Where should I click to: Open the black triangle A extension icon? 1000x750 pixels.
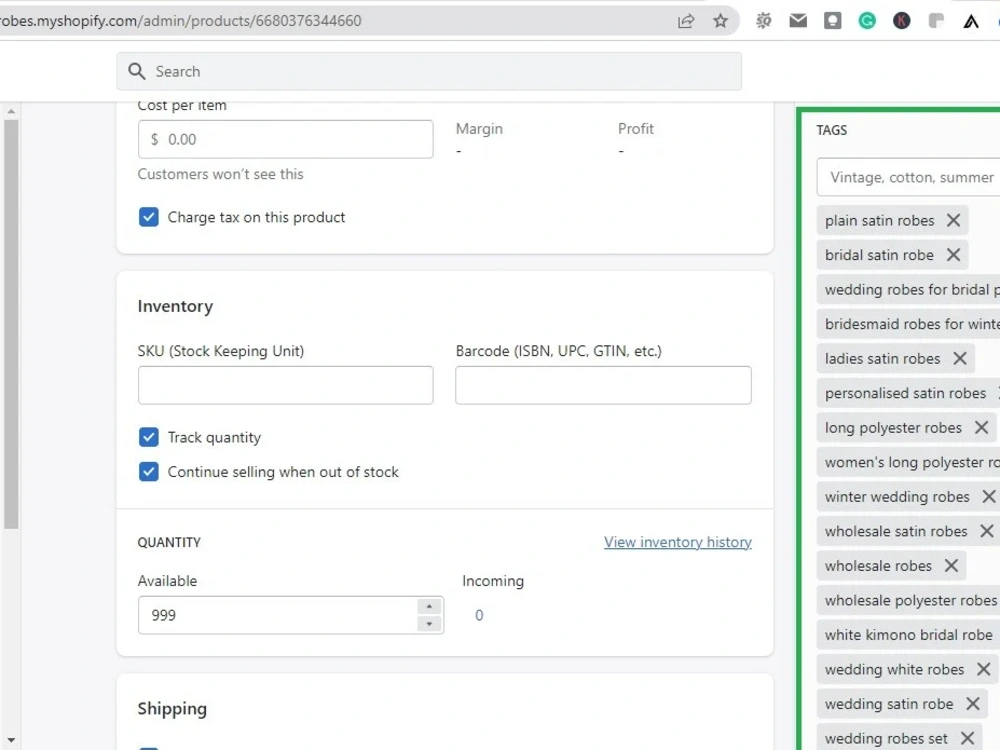pos(971,21)
